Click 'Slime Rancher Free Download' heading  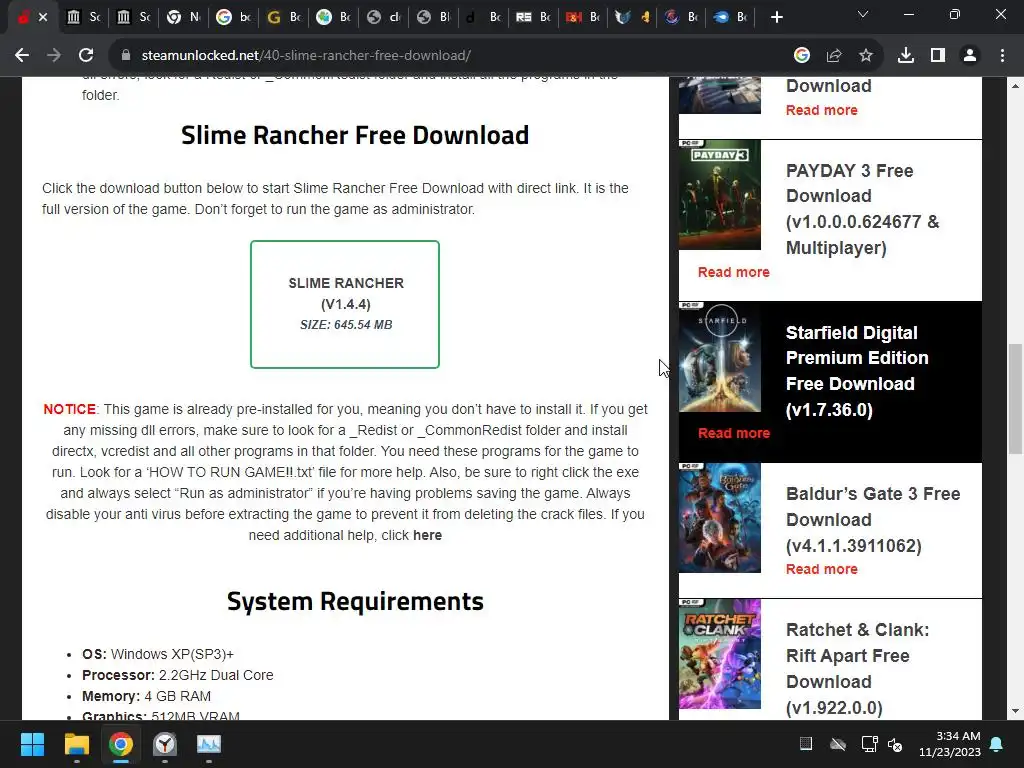point(355,135)
